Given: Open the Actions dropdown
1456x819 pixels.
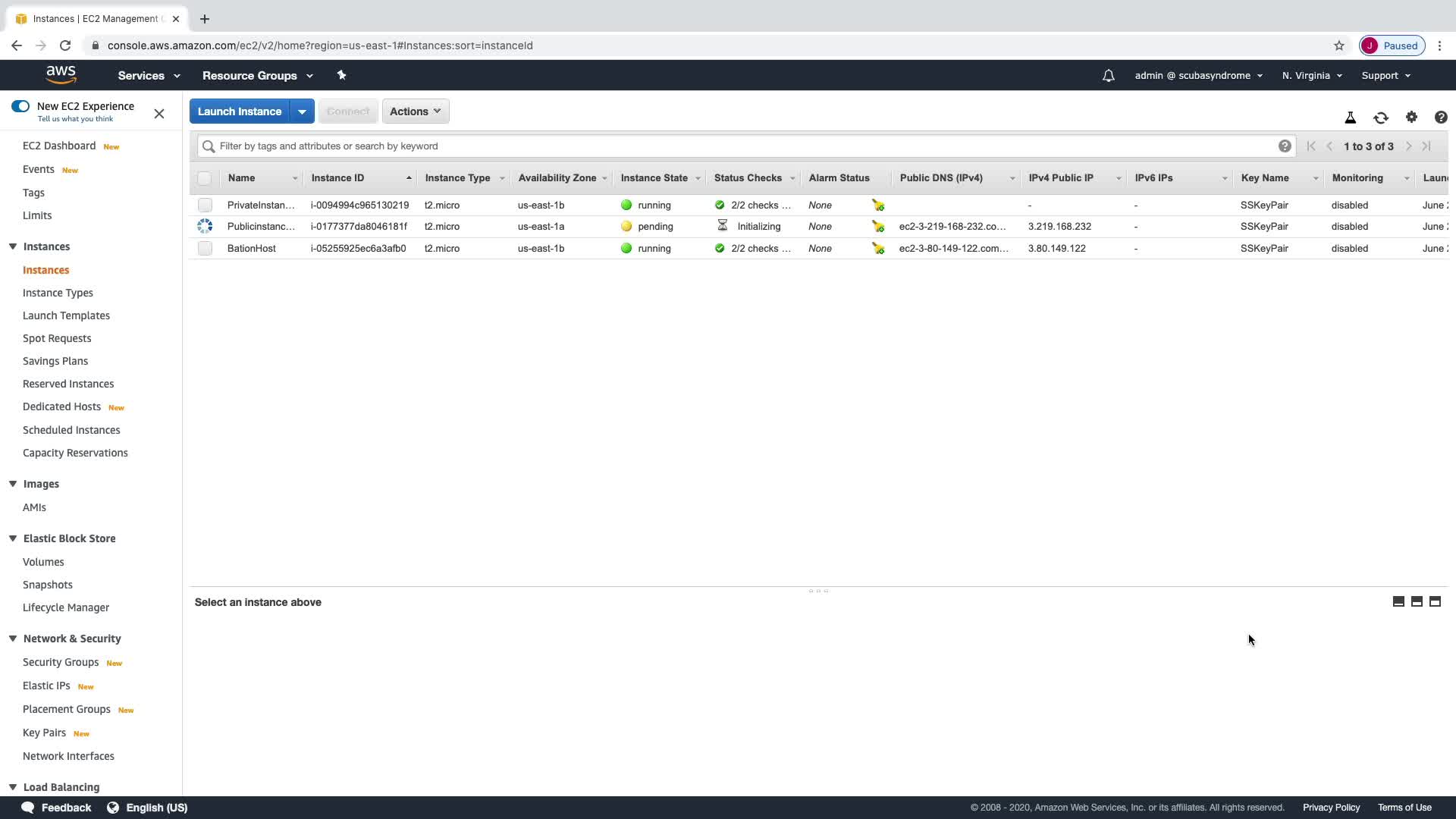Looking at the screenshot, I should tap(415, 111).
